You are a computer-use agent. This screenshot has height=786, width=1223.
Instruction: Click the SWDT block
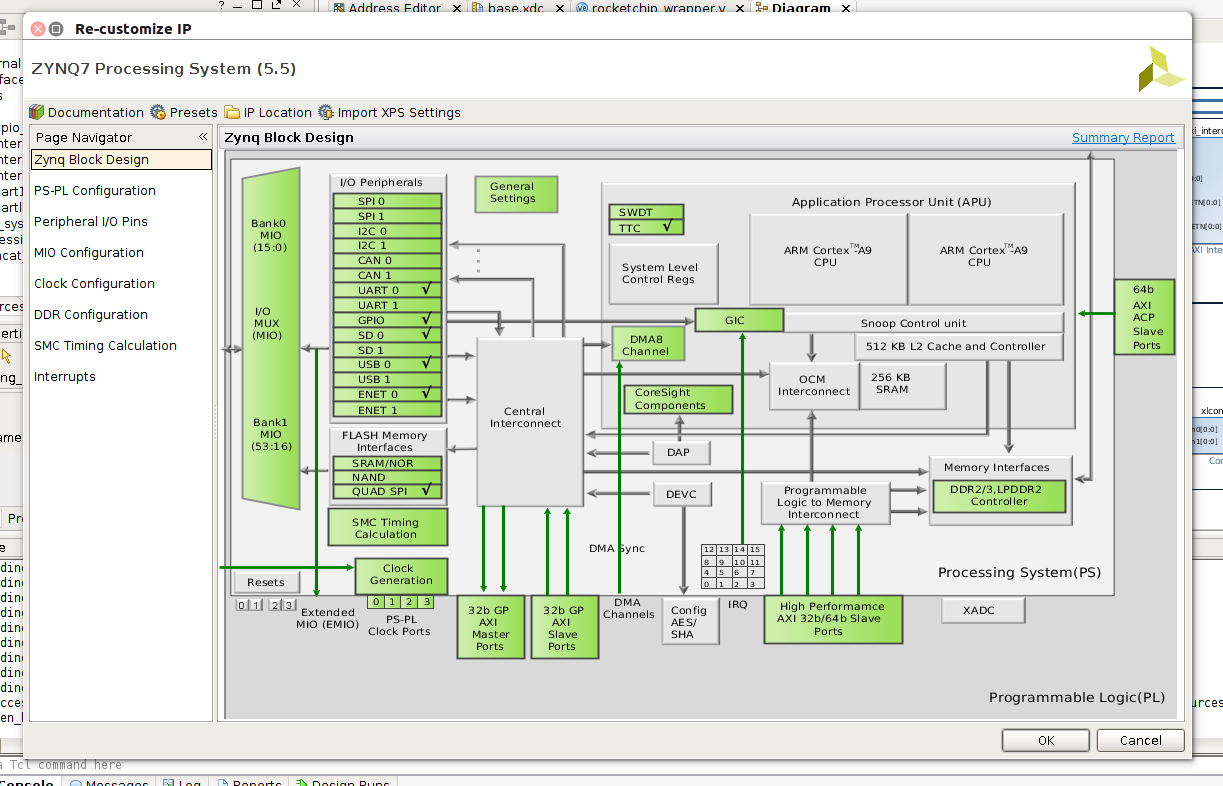point(646,212)
